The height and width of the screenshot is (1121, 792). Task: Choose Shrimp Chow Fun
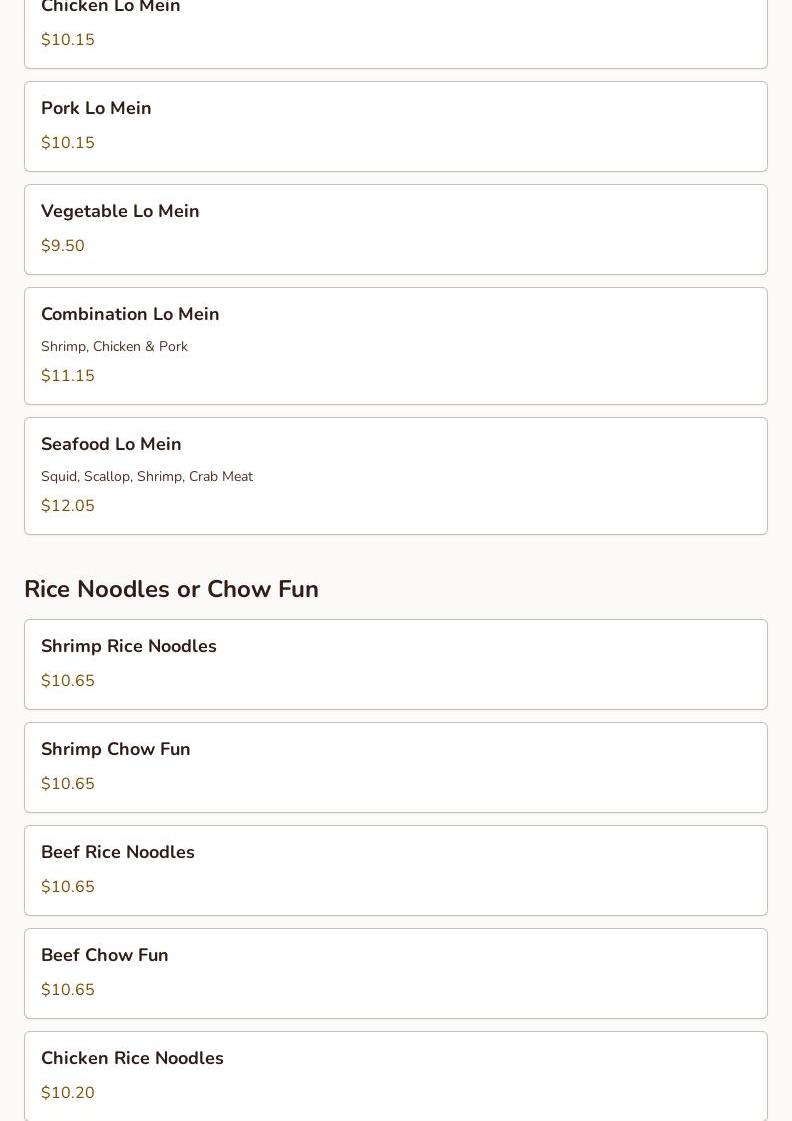coord(396,767)
